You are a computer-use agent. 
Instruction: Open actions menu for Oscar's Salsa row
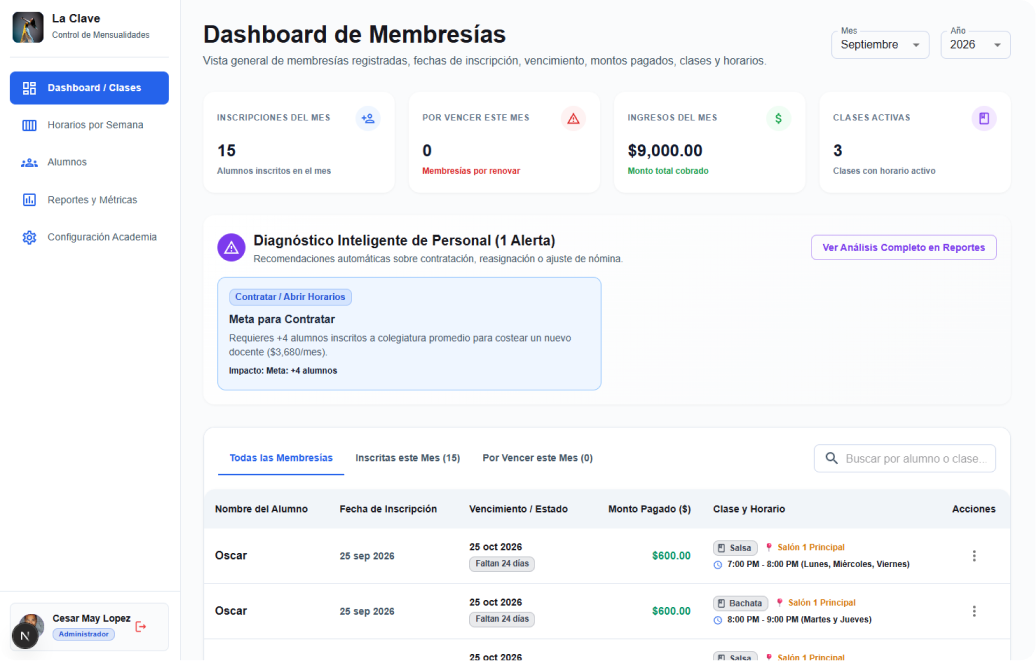[974, 556]
